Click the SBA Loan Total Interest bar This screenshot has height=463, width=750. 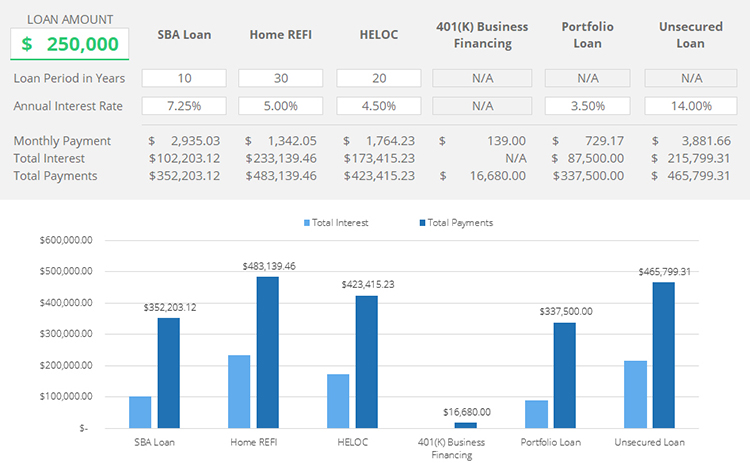pyautogui.click(x=141, y=412)
